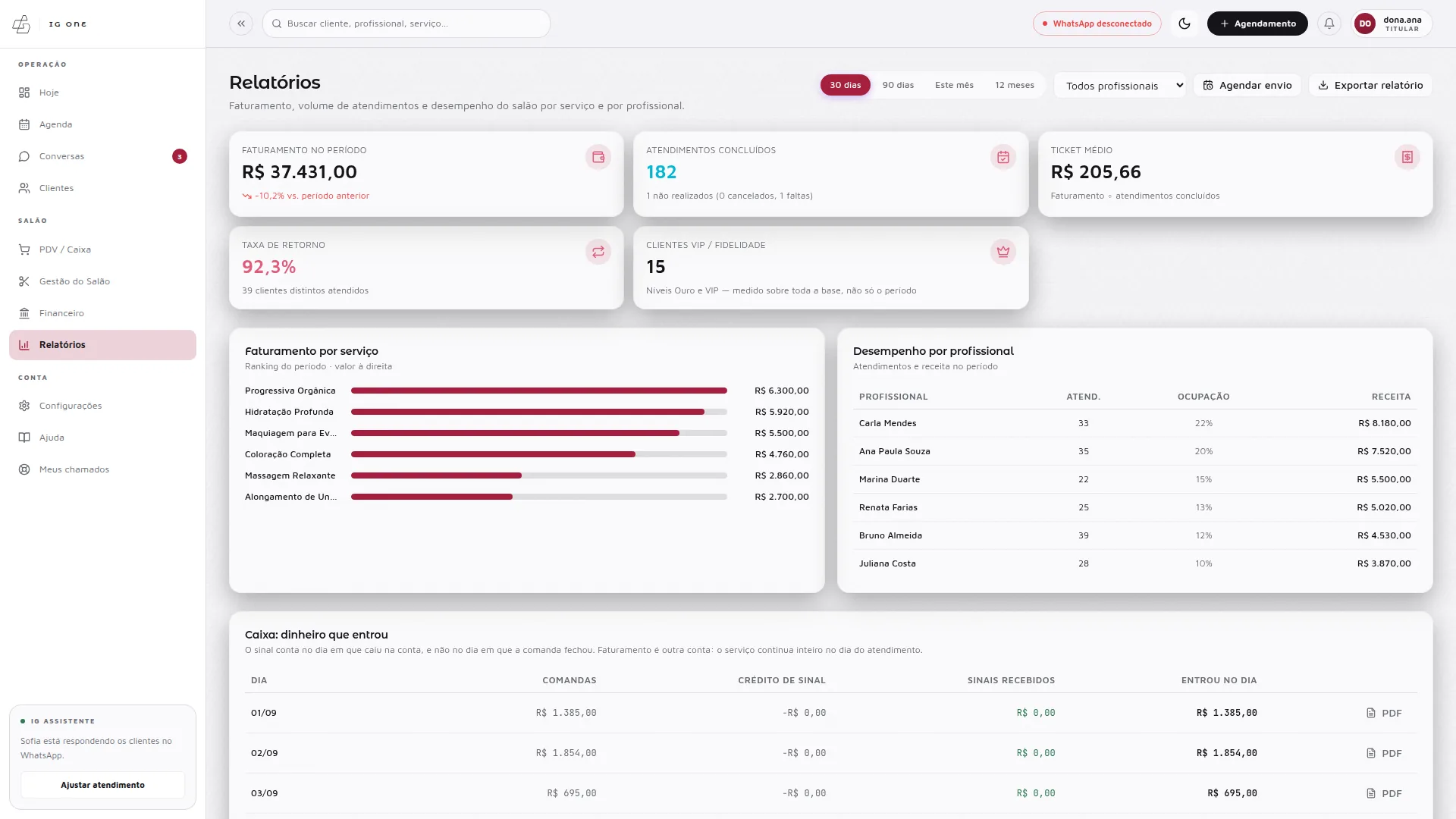Click the Coloração Completa revenue bar
This screenshot has width=1456, height=819.
539,454
